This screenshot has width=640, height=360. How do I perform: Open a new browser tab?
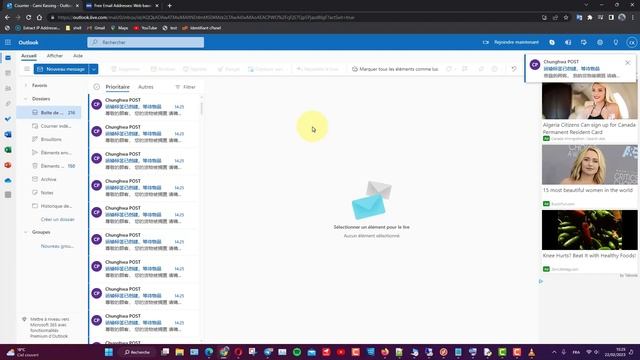point(169,6)
